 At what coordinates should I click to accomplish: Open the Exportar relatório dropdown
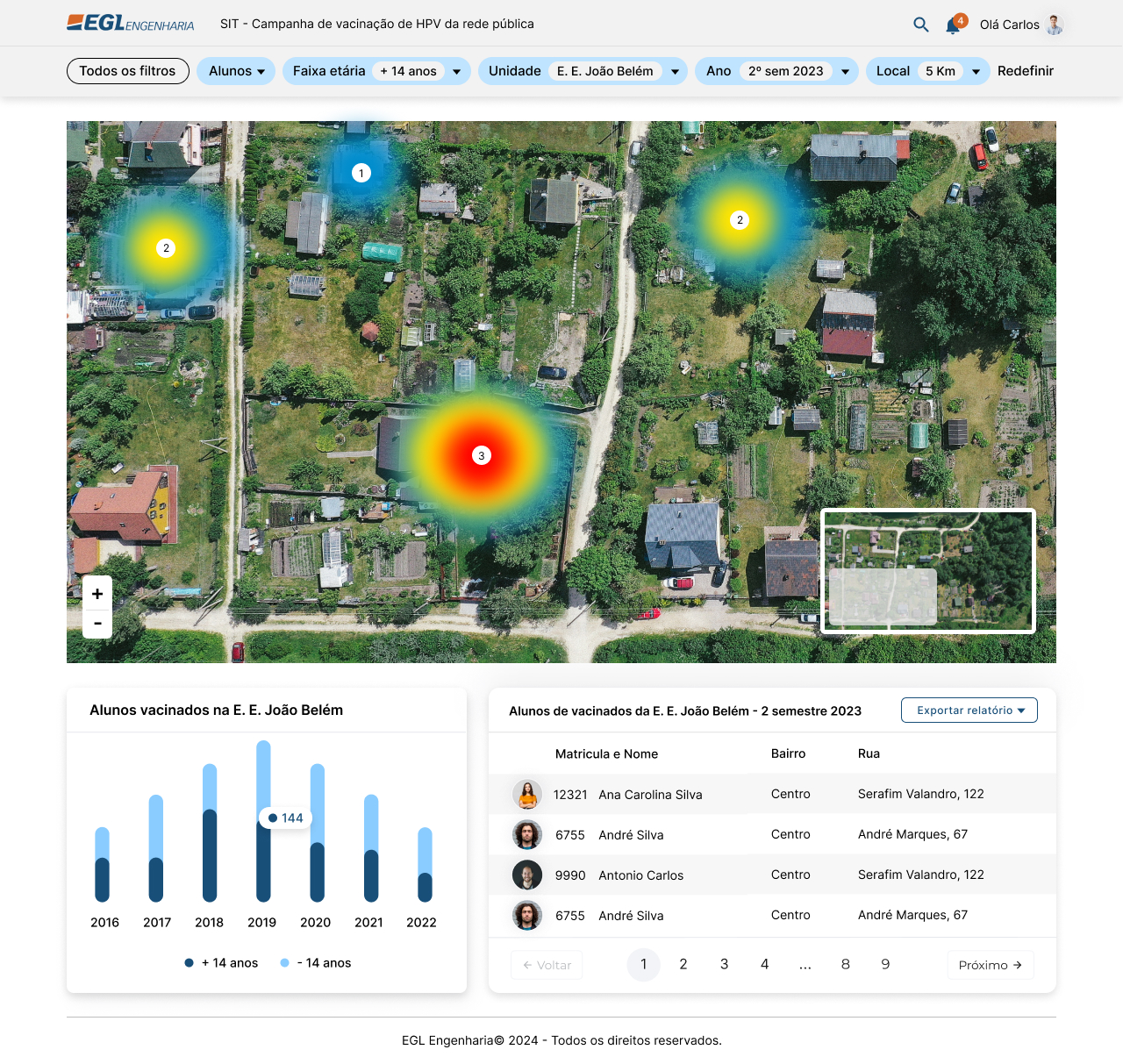(x=969, y=711)
